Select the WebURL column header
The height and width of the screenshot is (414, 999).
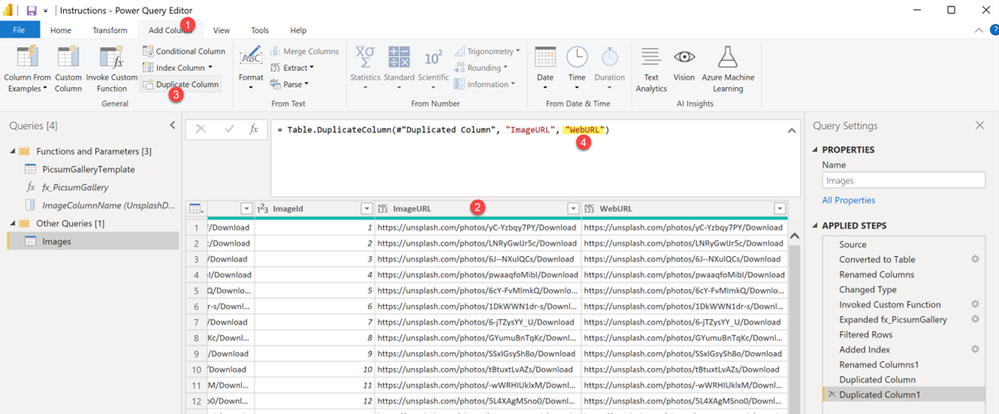[x=685, y=208]
